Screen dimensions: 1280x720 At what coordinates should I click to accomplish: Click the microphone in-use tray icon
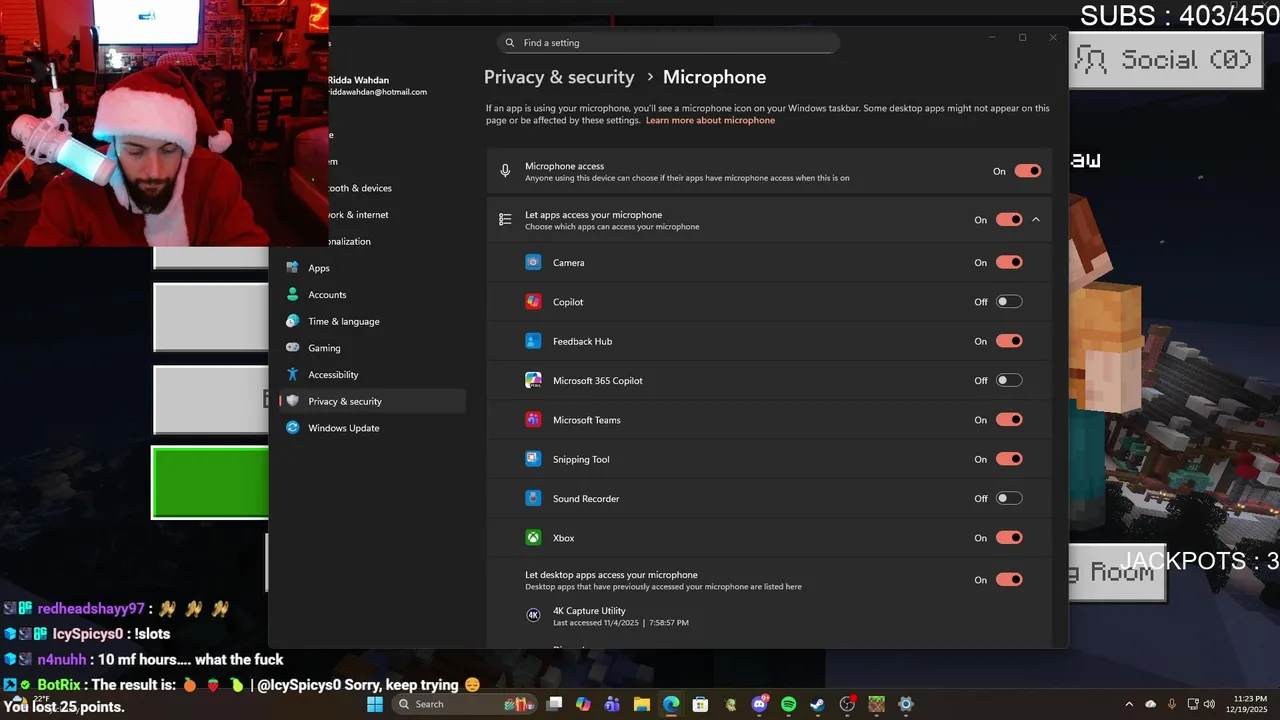tap(1172, 704)
